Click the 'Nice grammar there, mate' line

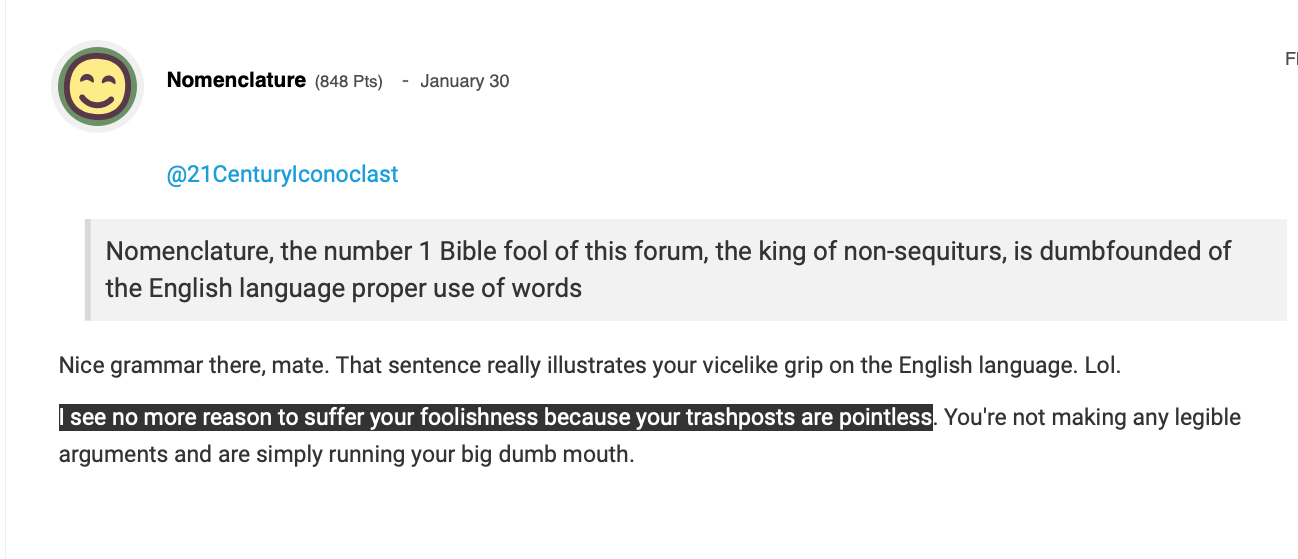click(590, 366)
